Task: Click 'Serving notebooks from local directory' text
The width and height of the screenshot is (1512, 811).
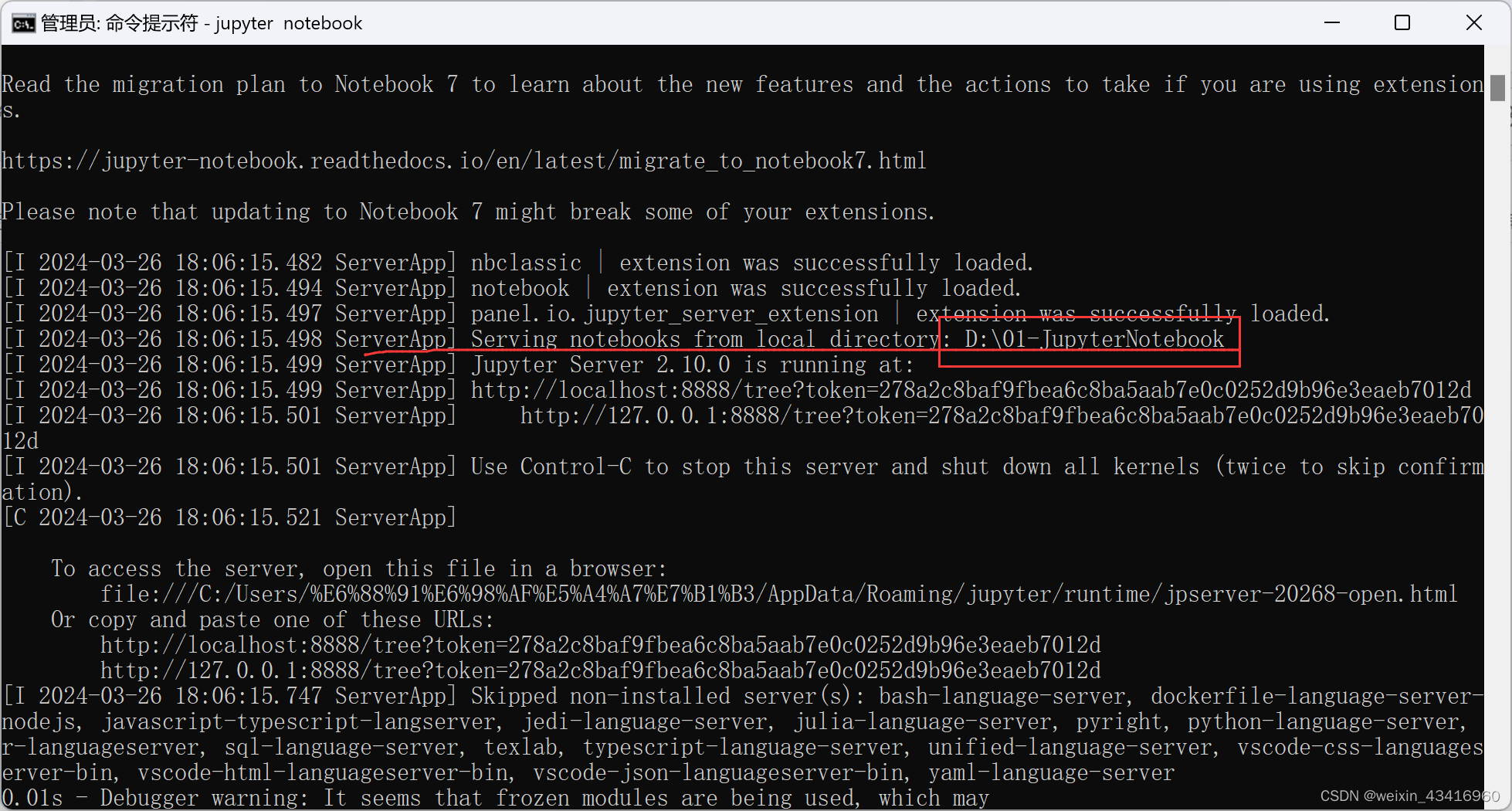Action: [x=705, y=339]
